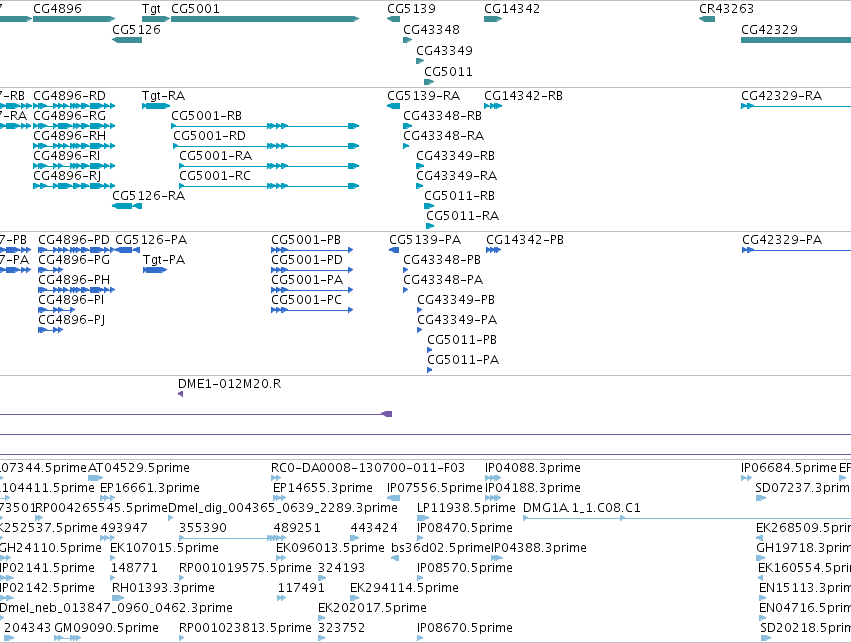Click protein CG43349-PB
This screenshot has height=643, width=851.
pyautogui.click(x=456, y=300)
